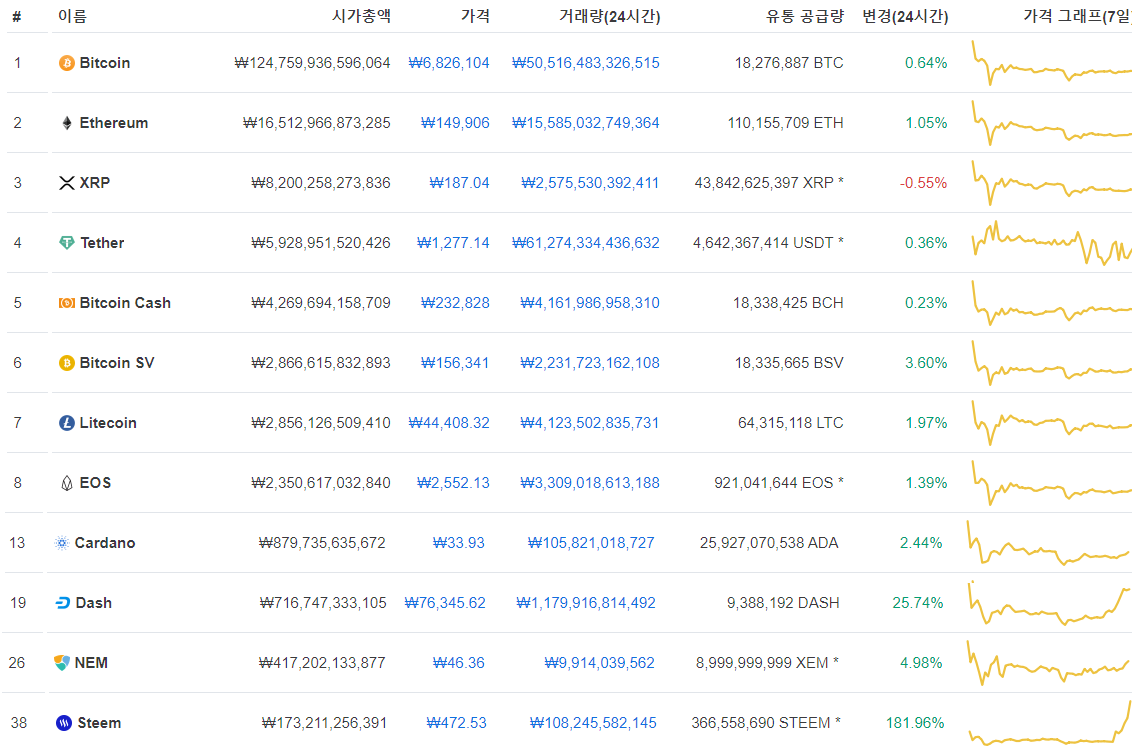The image size is (1132, 751).
Task: Open Bitcoin 7-day price graph
Action: 1051,63
